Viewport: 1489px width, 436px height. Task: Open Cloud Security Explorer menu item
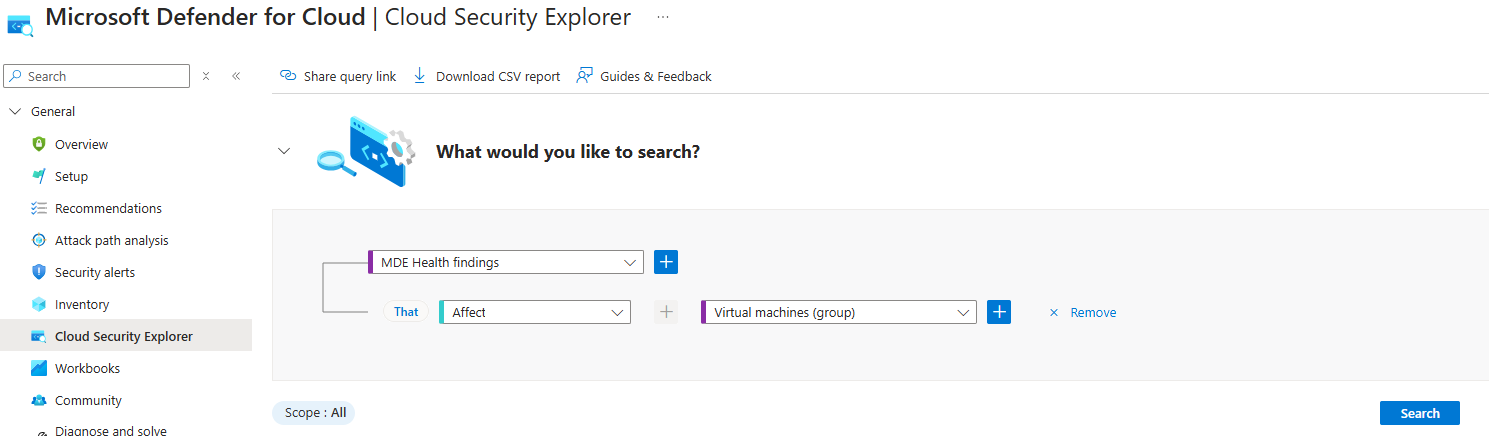tap(123, 336)
